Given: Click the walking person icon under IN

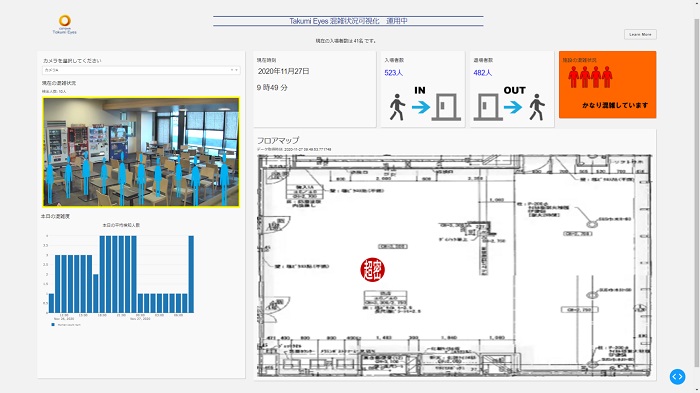Looking at the screenshot, I should (x=396, y=107).
